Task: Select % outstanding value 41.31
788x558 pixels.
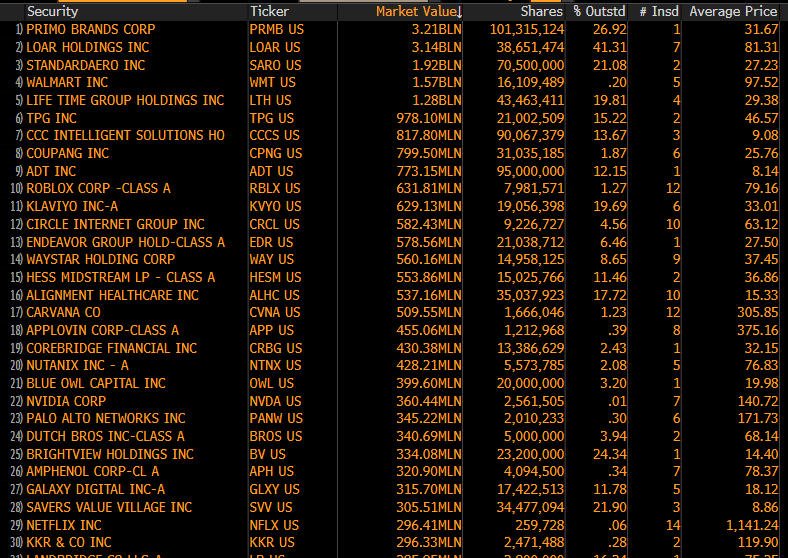Action: point(610,47)
